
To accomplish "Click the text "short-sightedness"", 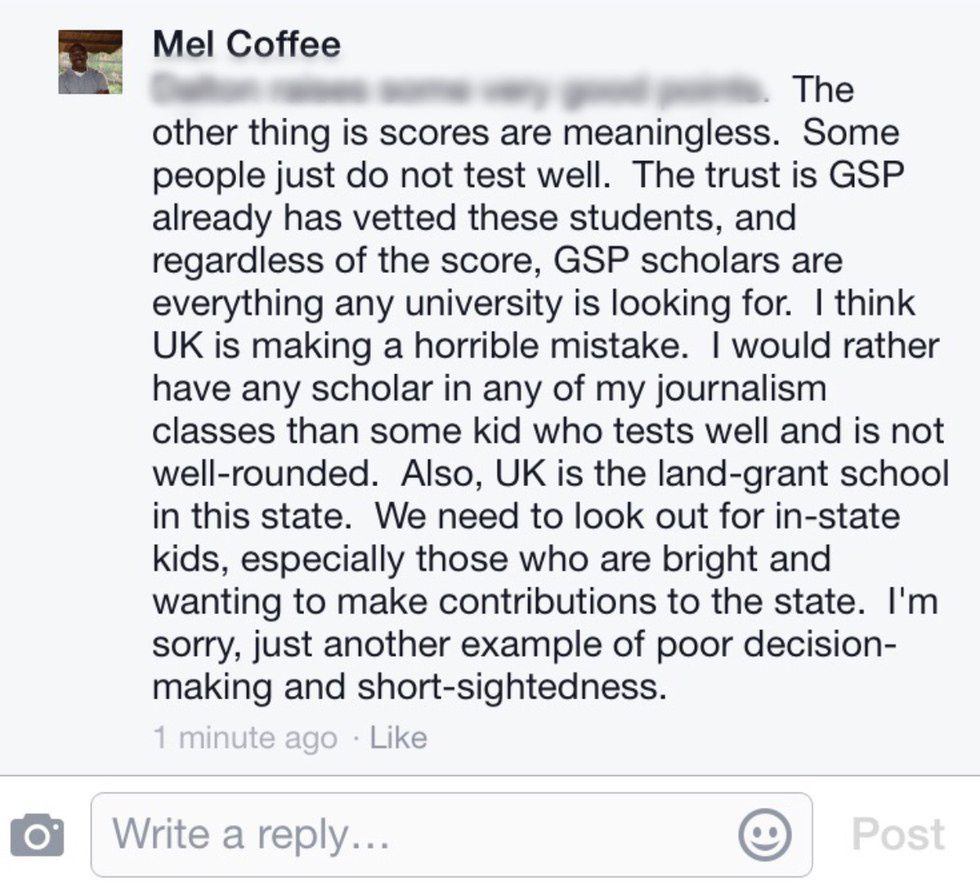I will [x=505, y=689].
